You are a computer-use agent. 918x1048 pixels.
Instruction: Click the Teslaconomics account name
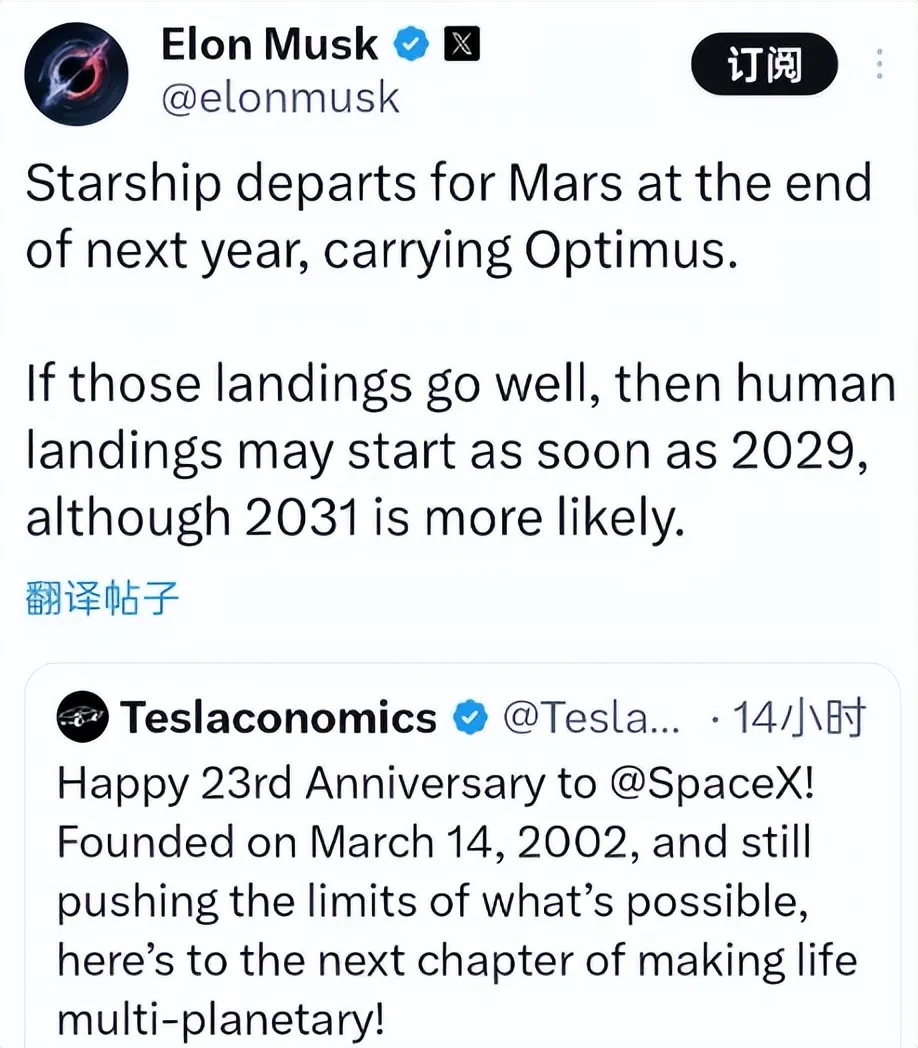coord(279,717)
